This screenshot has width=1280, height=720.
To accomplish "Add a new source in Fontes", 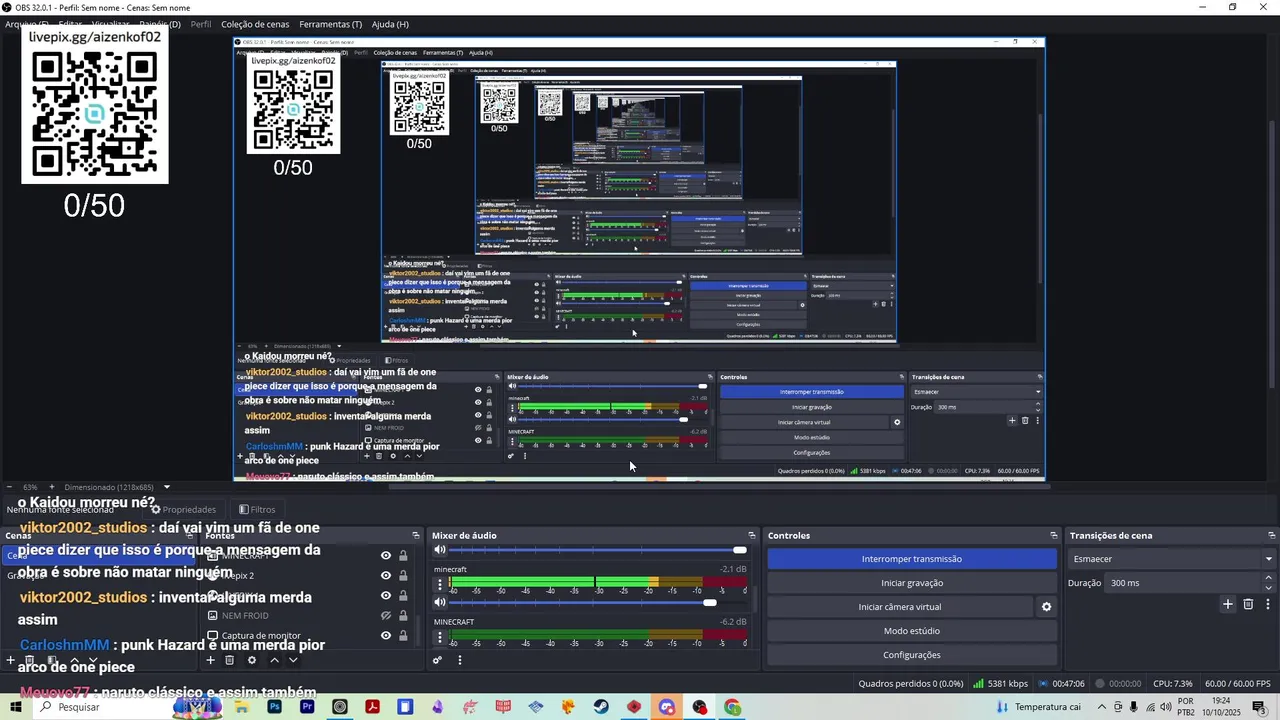I will click(210, 660).
